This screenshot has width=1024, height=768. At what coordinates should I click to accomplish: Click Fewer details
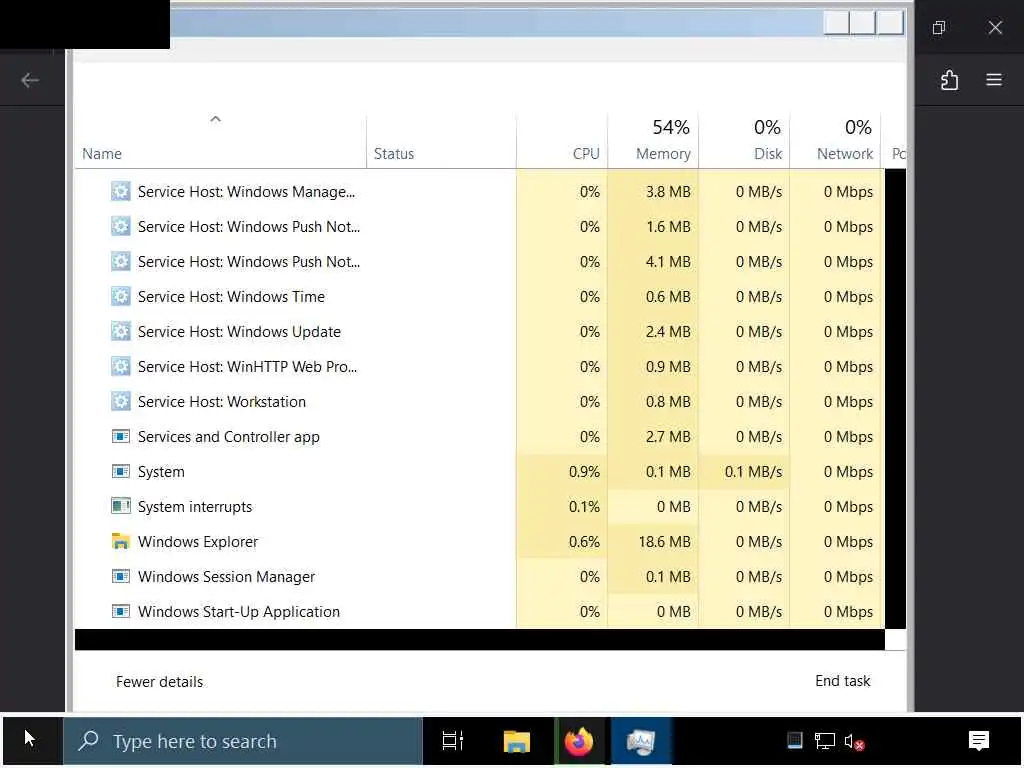159,682
